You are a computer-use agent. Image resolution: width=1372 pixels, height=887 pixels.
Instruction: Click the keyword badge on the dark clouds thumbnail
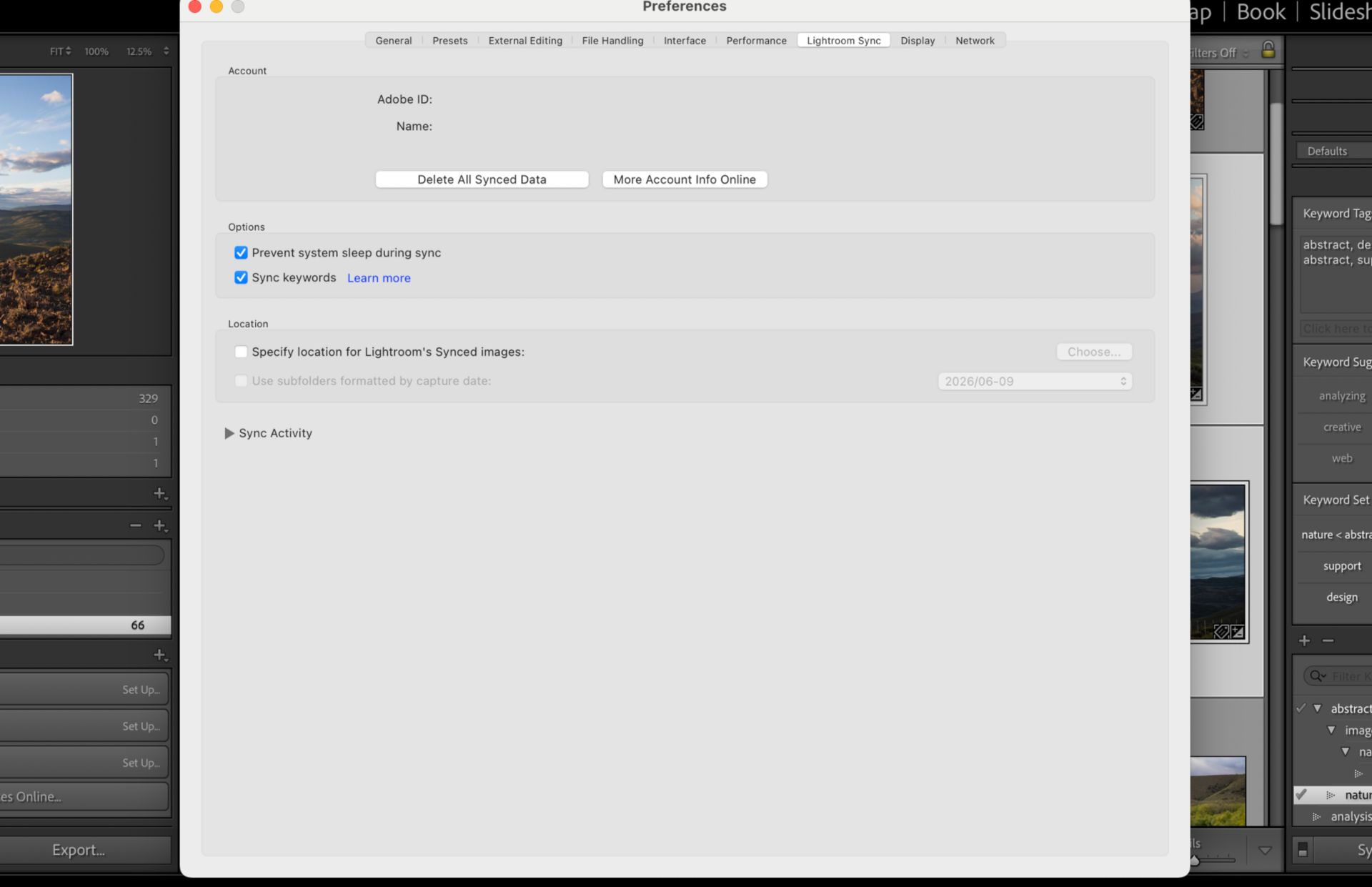click(1221, 632)
